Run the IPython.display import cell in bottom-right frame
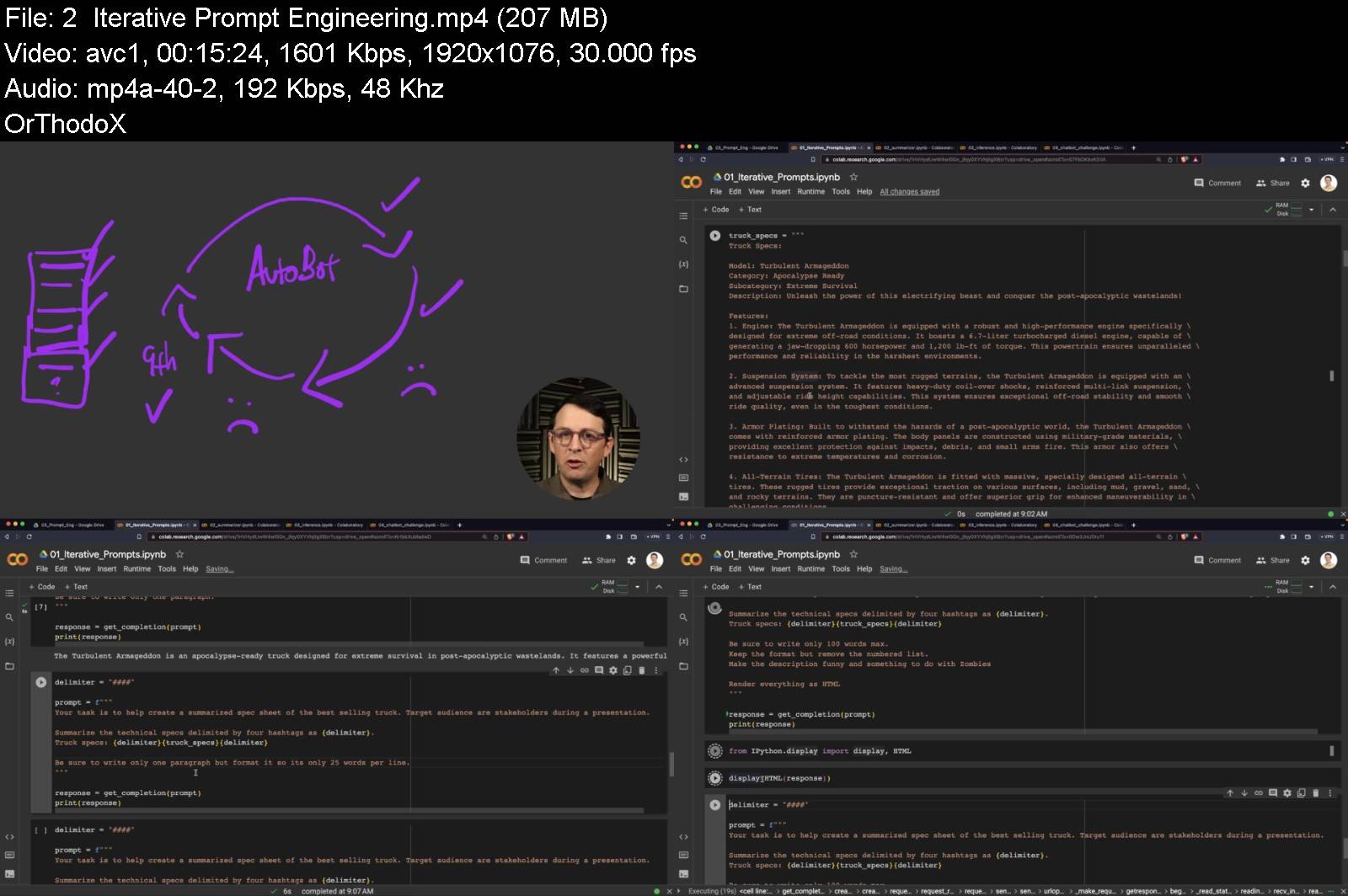Screen dimensions: 1348x896 [x=715, y=750]
